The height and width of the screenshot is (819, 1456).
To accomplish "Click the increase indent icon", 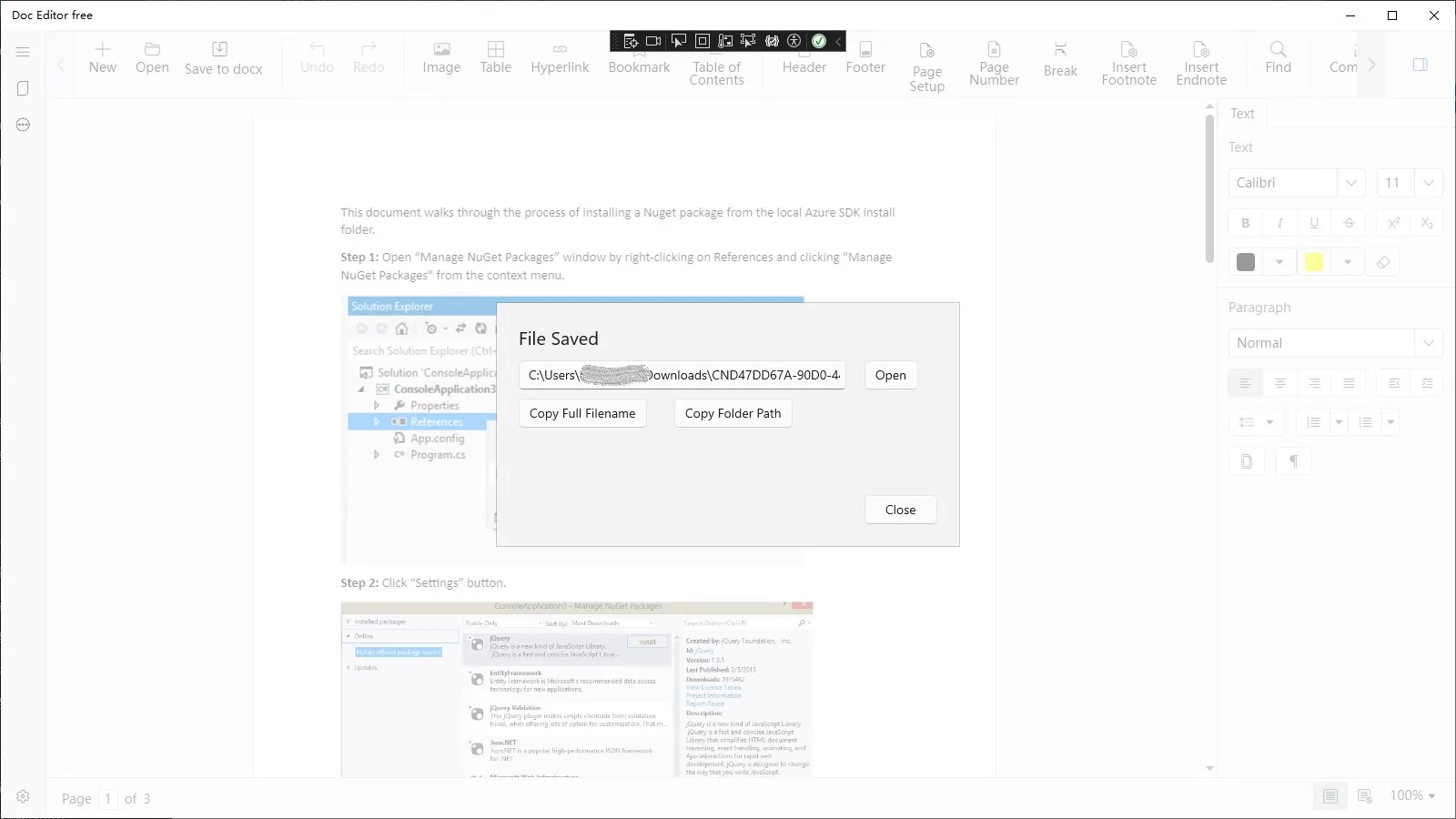I will click(1427, 383).
